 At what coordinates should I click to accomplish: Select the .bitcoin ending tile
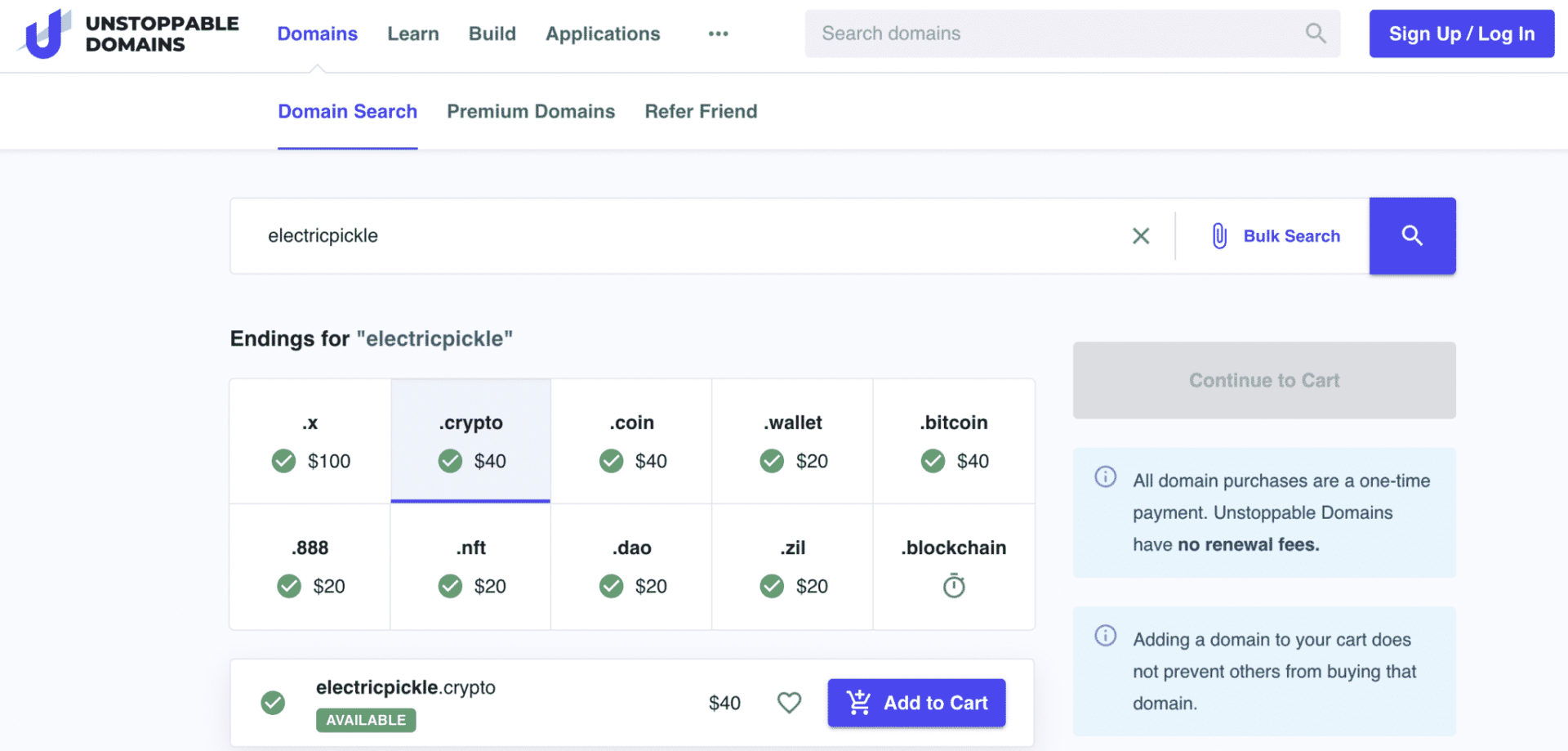click(954, 441)
